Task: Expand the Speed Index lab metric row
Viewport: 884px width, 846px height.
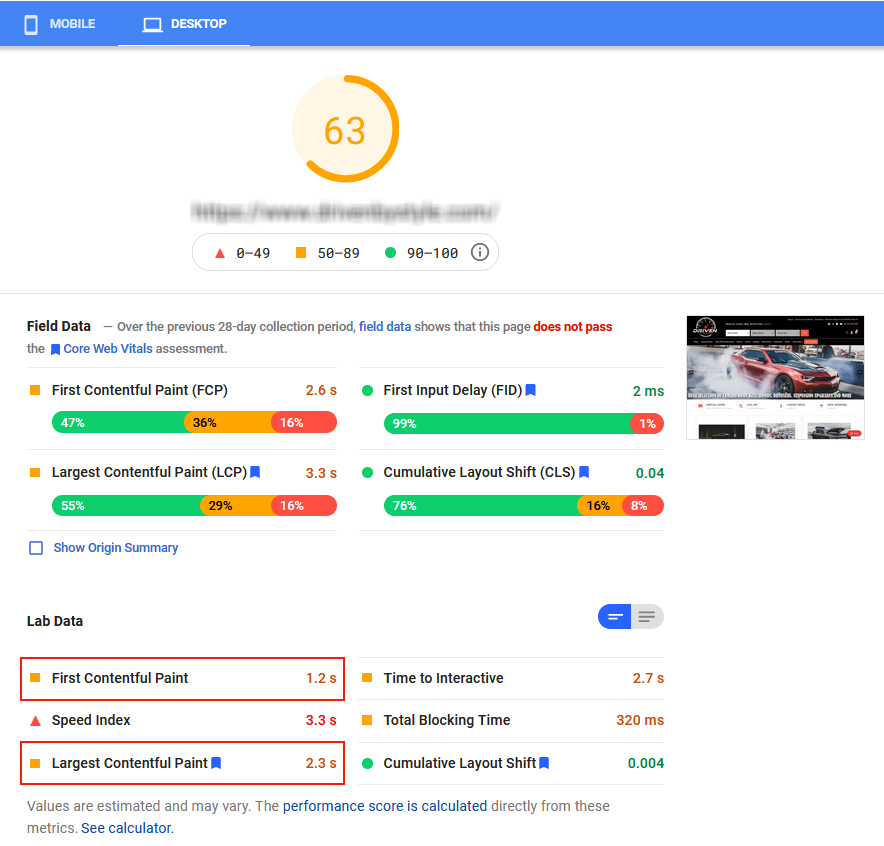Action: [182, 720]
